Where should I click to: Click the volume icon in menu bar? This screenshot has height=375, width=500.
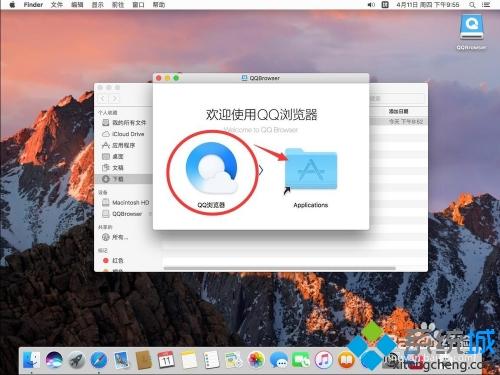click(371, 5)
